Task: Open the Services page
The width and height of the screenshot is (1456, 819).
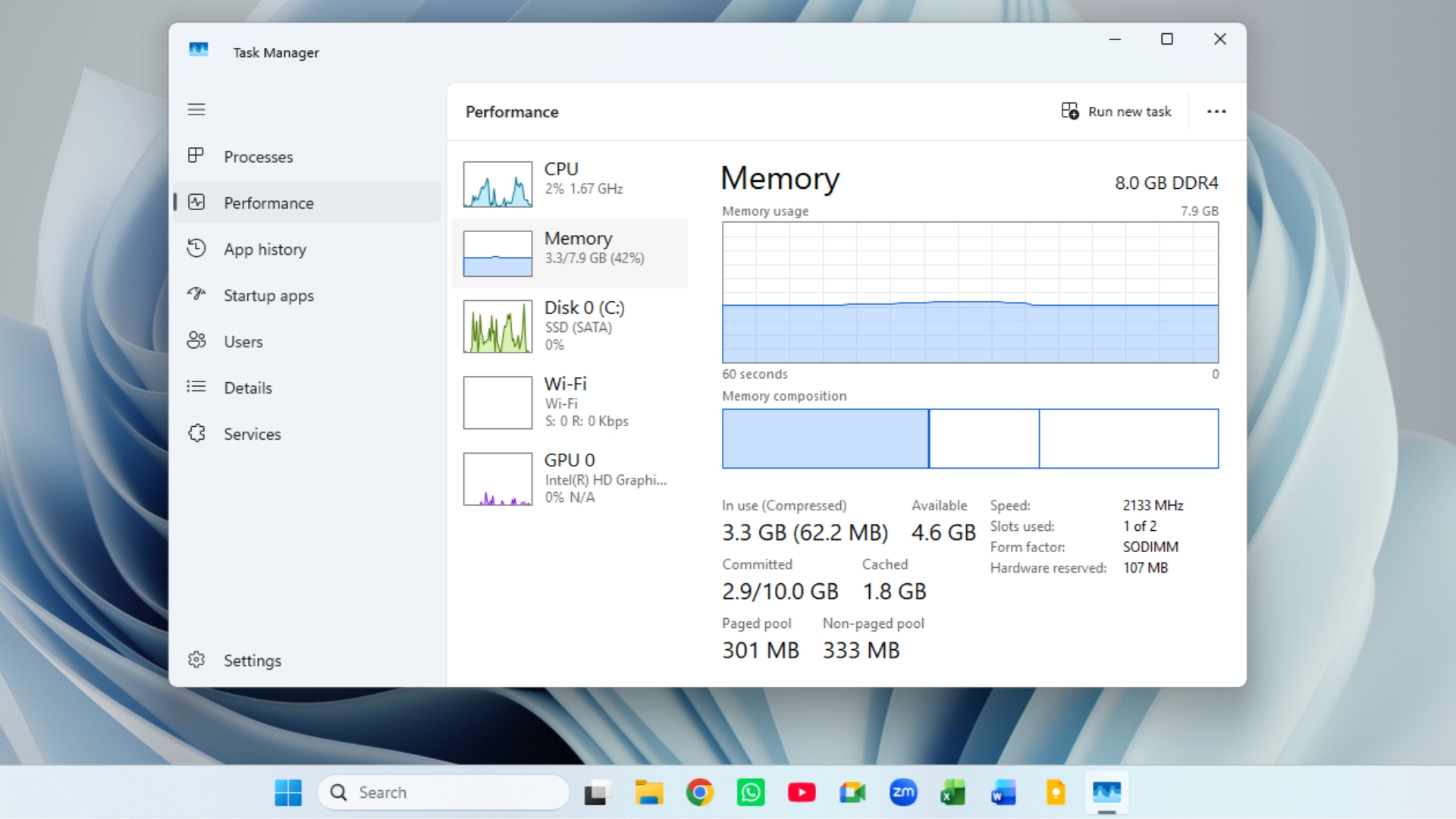Action: pos(307,434)
